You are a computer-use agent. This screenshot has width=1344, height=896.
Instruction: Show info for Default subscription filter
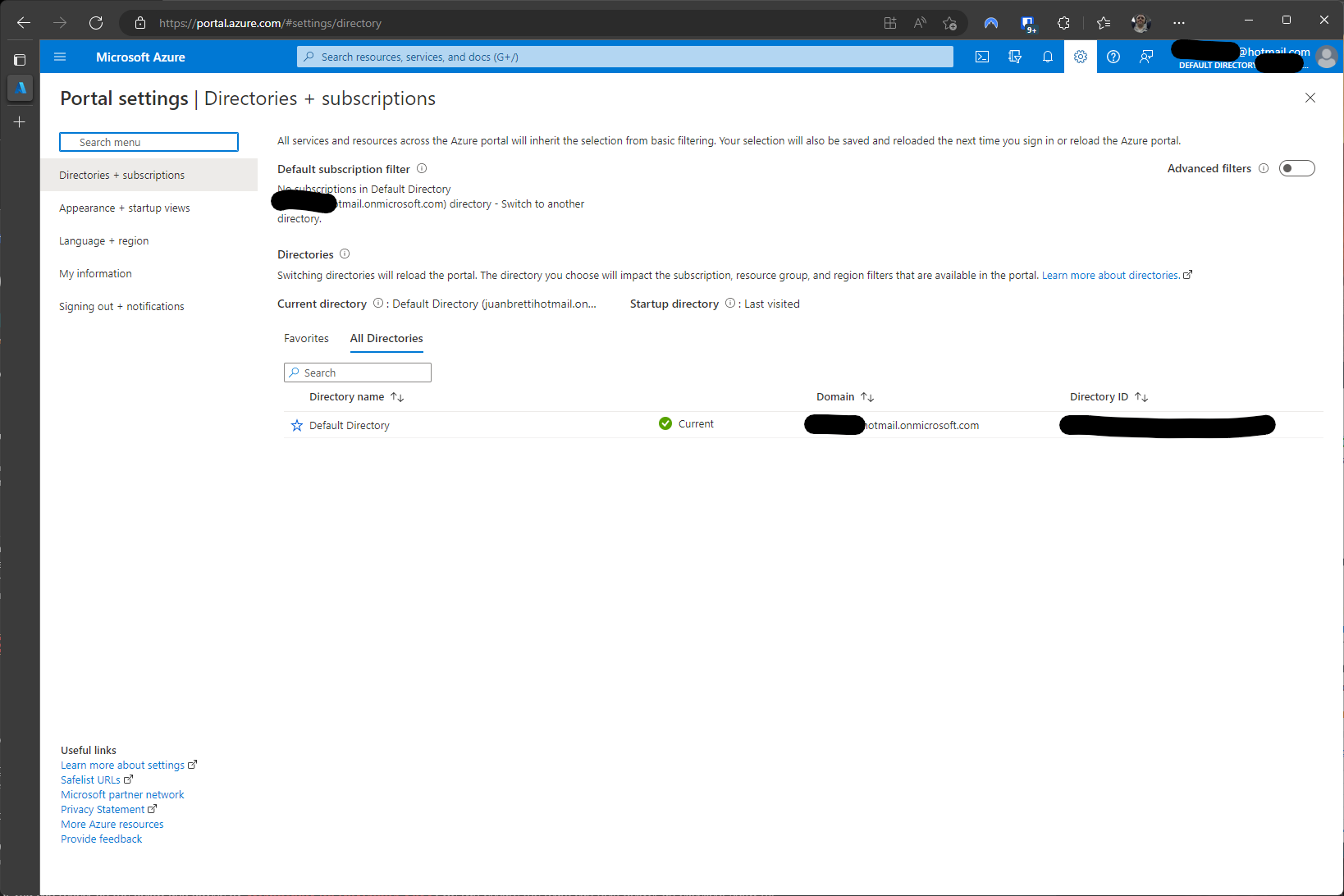tap(422, 168)
